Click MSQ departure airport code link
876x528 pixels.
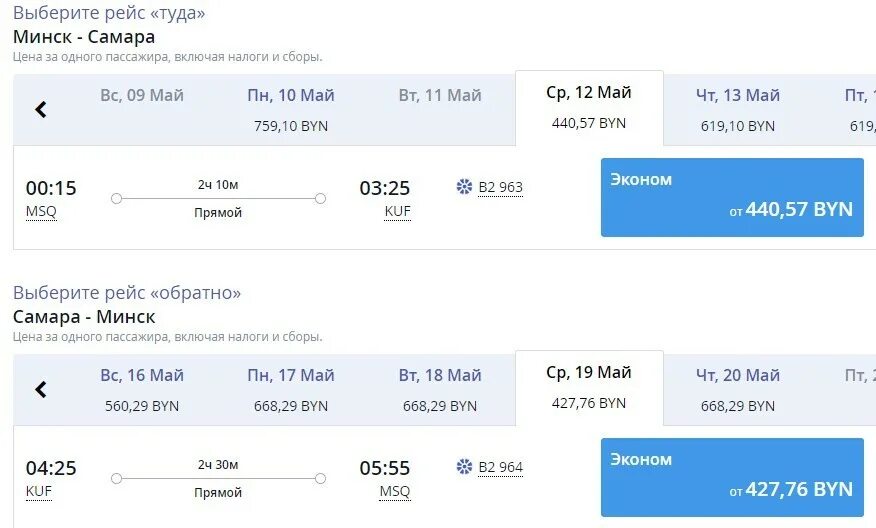point(41,212)
